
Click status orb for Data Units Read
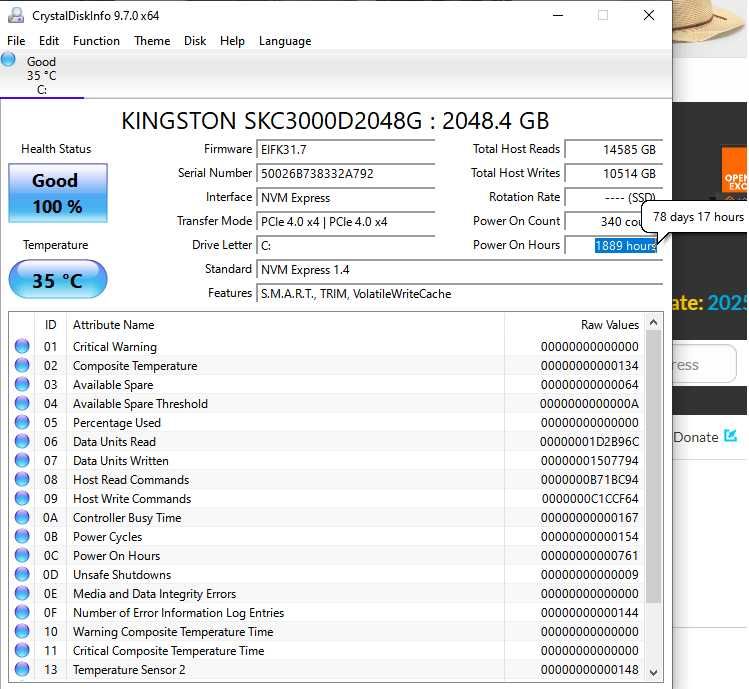(22, 441)
